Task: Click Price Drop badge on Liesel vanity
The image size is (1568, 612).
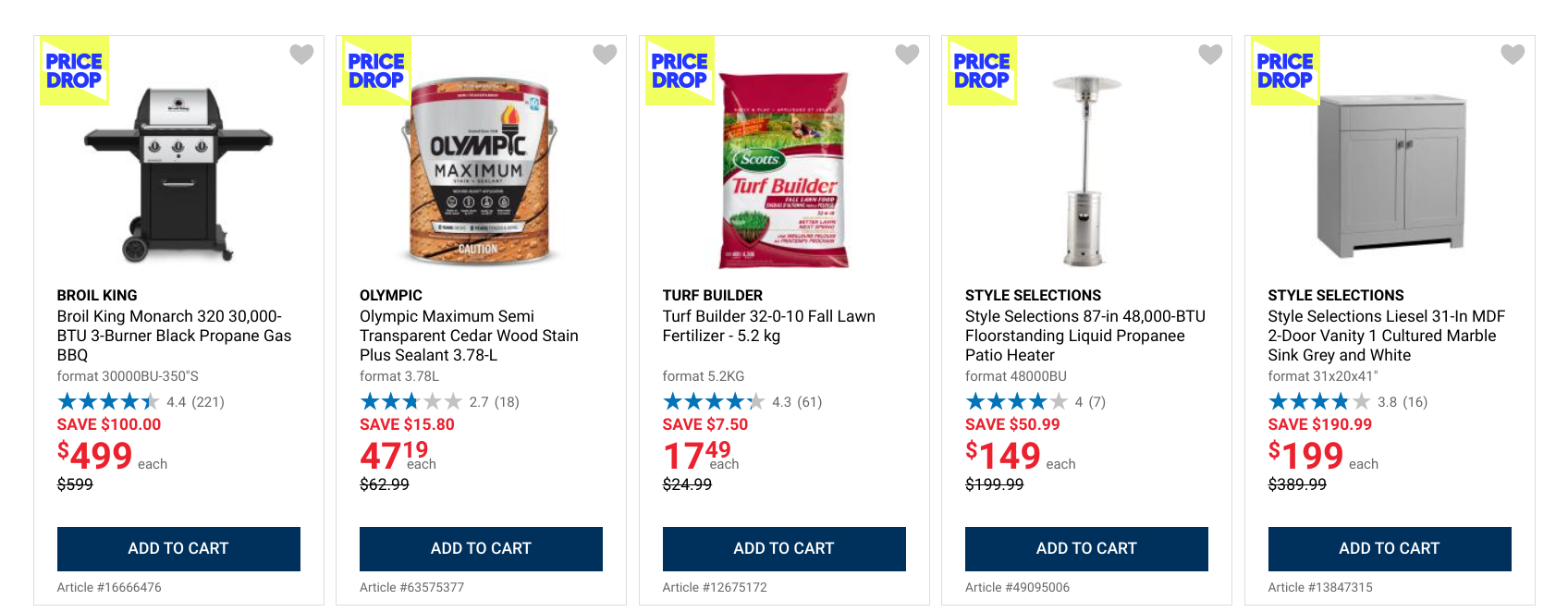Action: pos(1285,70)
